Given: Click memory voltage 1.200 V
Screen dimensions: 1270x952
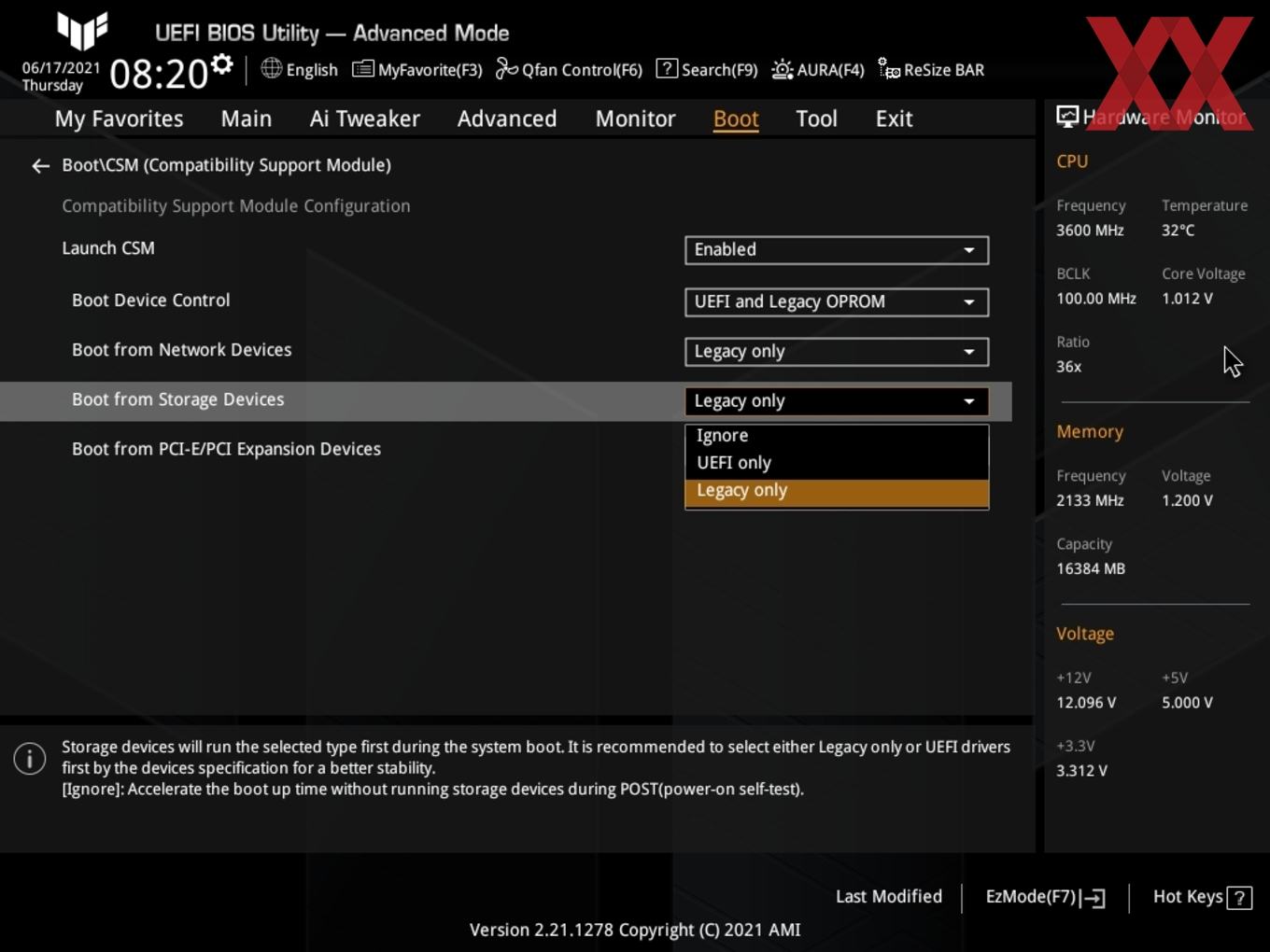Looking at the screenshot, I should [x=1187, y=500].
